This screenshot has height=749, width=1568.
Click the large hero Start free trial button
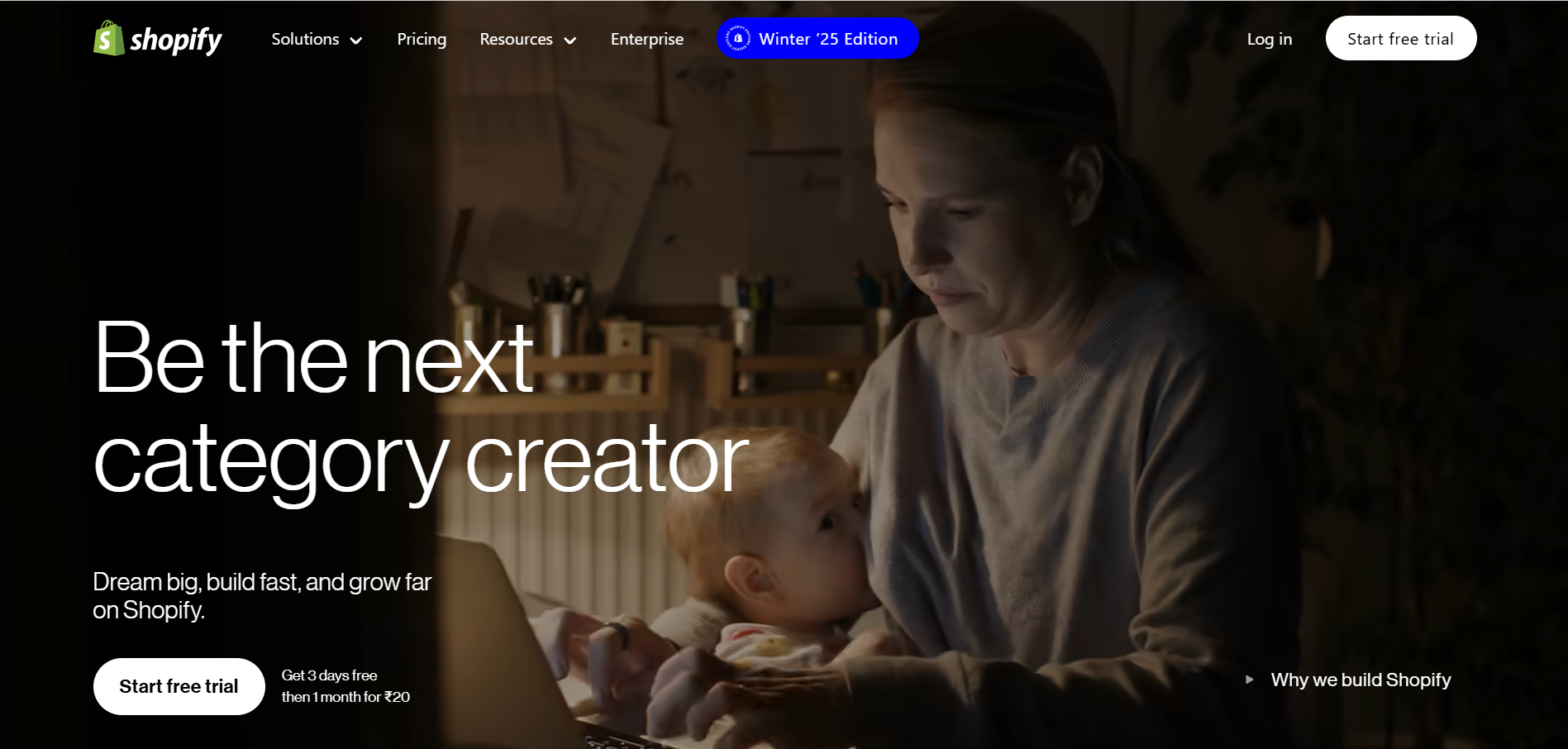tap(179, 686)
